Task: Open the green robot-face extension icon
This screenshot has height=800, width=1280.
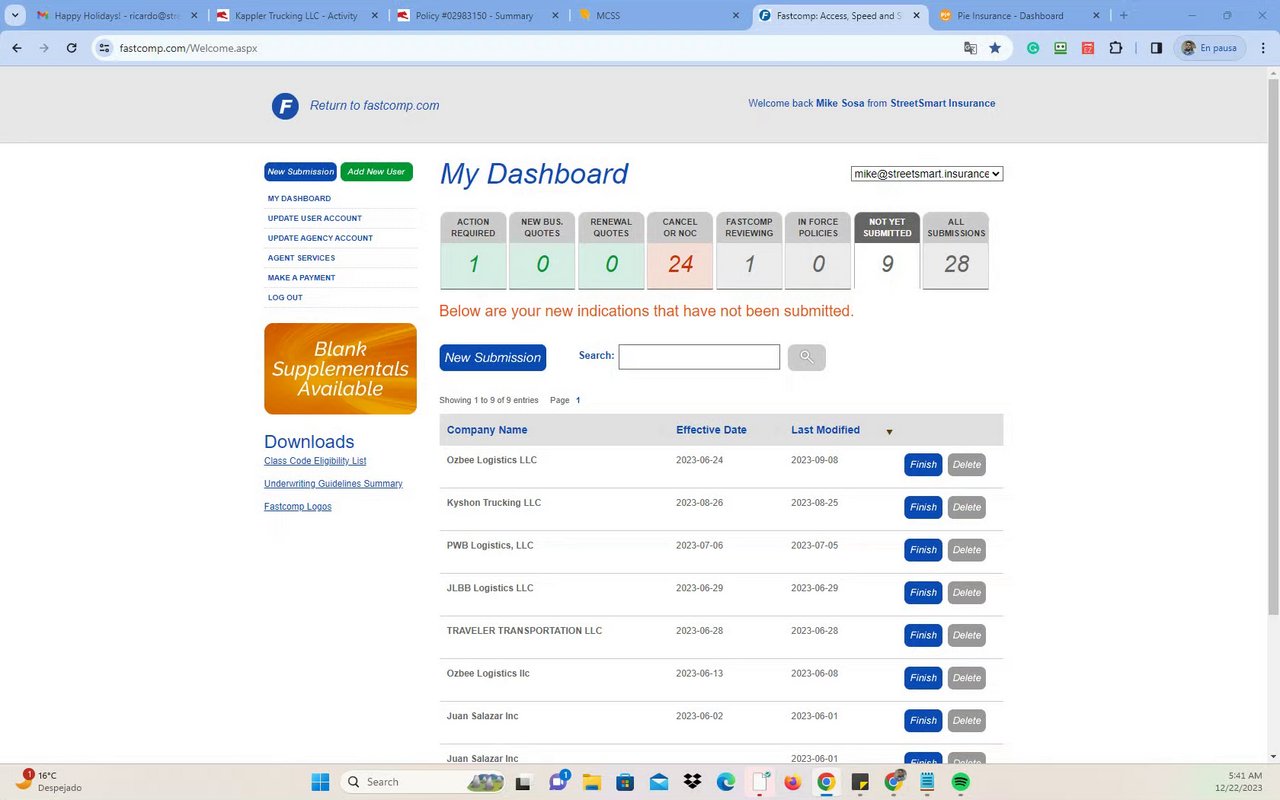Action: tap(1060, 48)
